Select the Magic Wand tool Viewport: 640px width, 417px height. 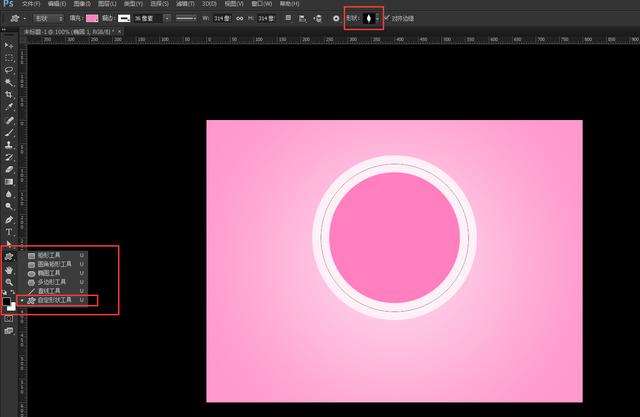tap(9, 82)
